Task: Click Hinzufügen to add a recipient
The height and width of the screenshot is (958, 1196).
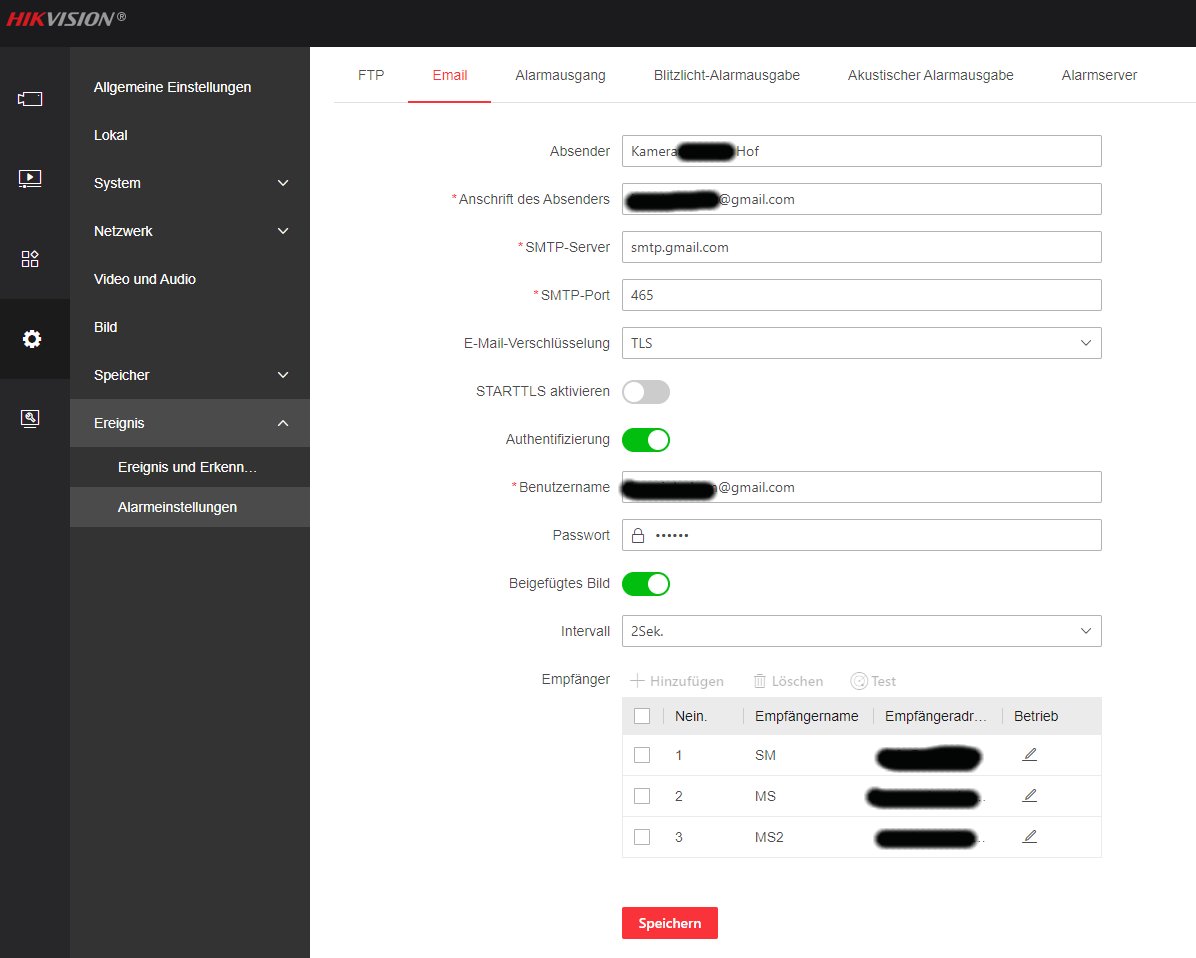Action: [x=677, y=681]
